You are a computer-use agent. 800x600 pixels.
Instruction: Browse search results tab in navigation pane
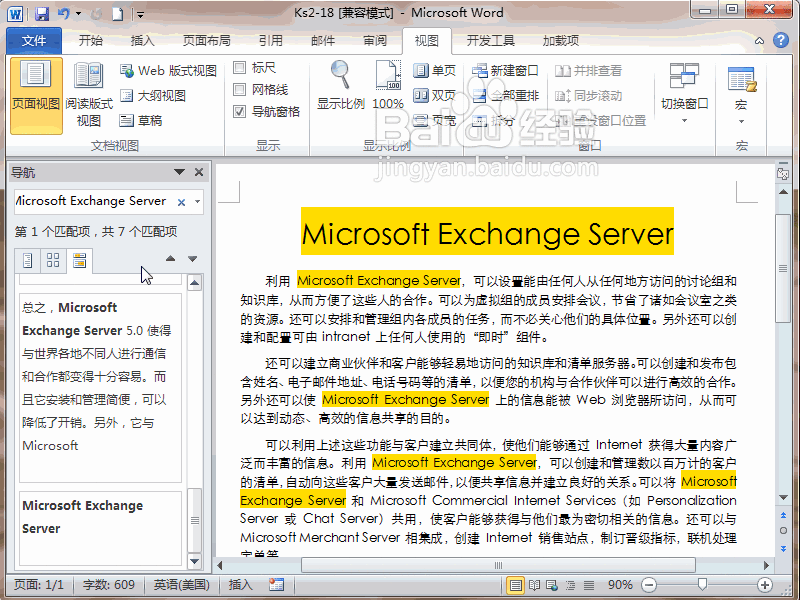coord(79,260)
